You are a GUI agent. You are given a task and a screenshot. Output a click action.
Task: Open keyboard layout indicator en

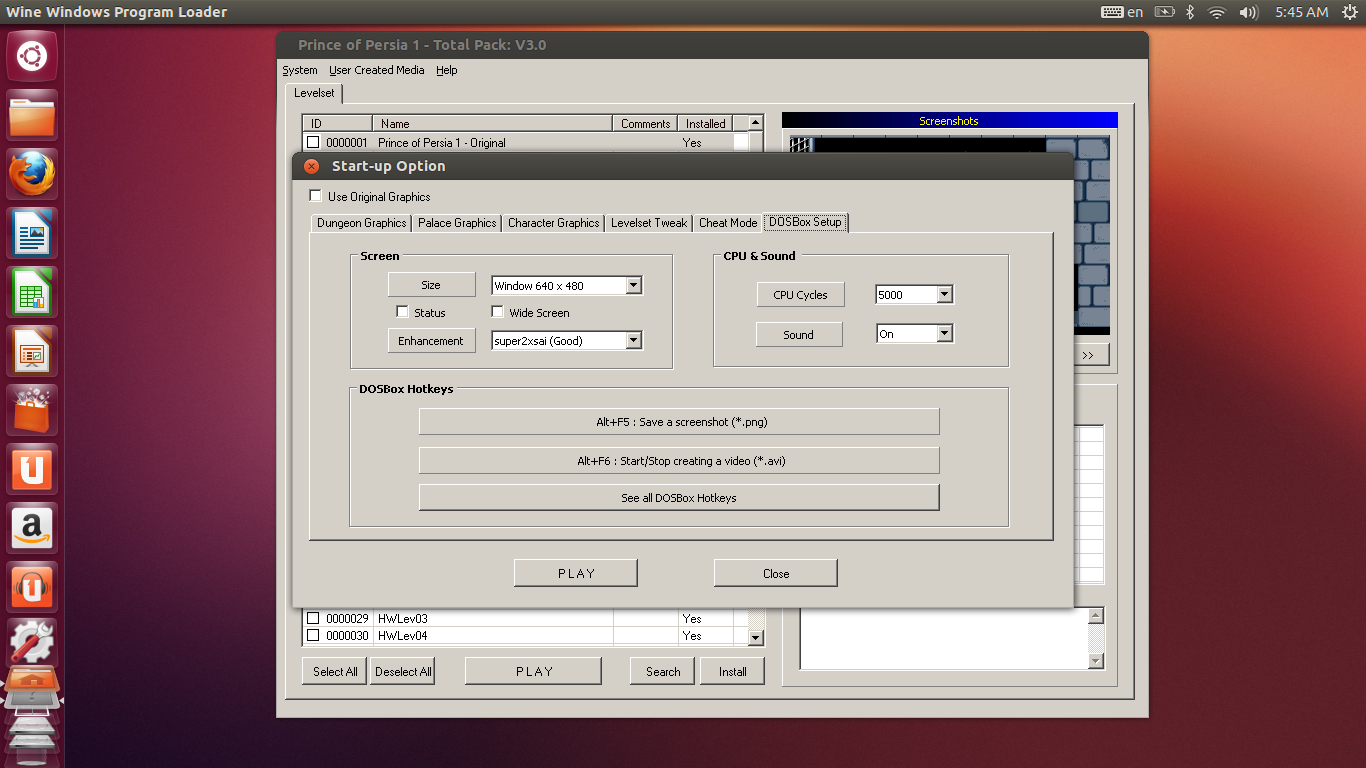tap(1122, 12)
